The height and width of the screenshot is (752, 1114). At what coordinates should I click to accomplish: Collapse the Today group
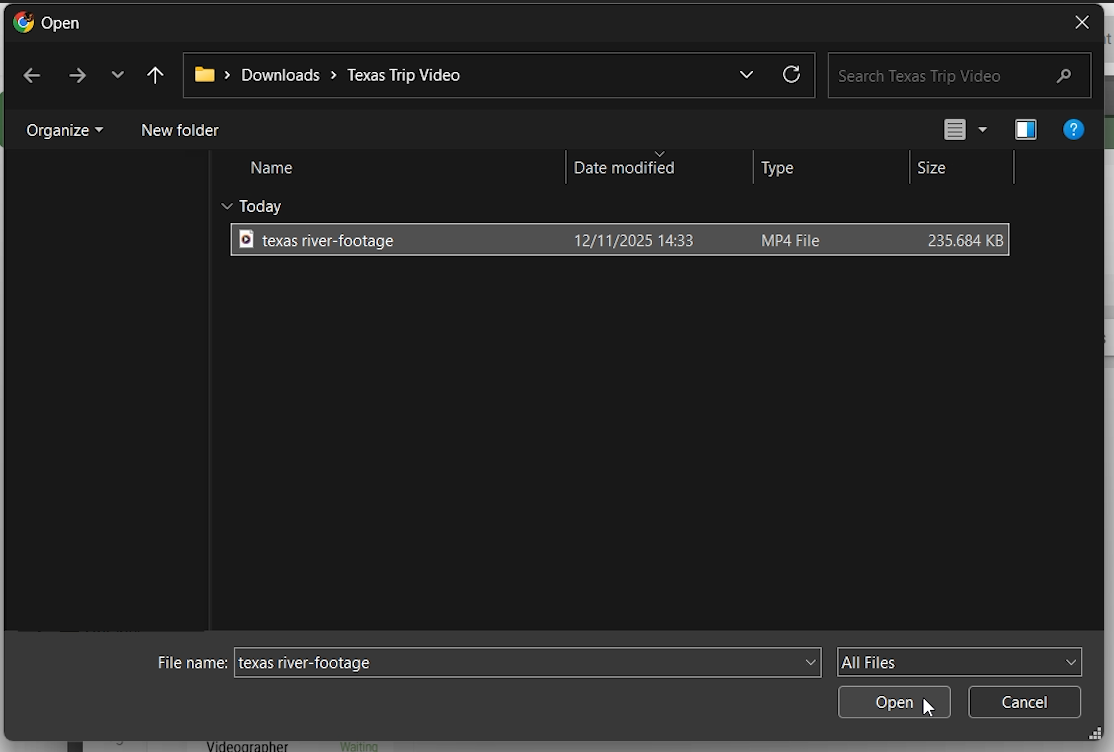tap(227, 206)
